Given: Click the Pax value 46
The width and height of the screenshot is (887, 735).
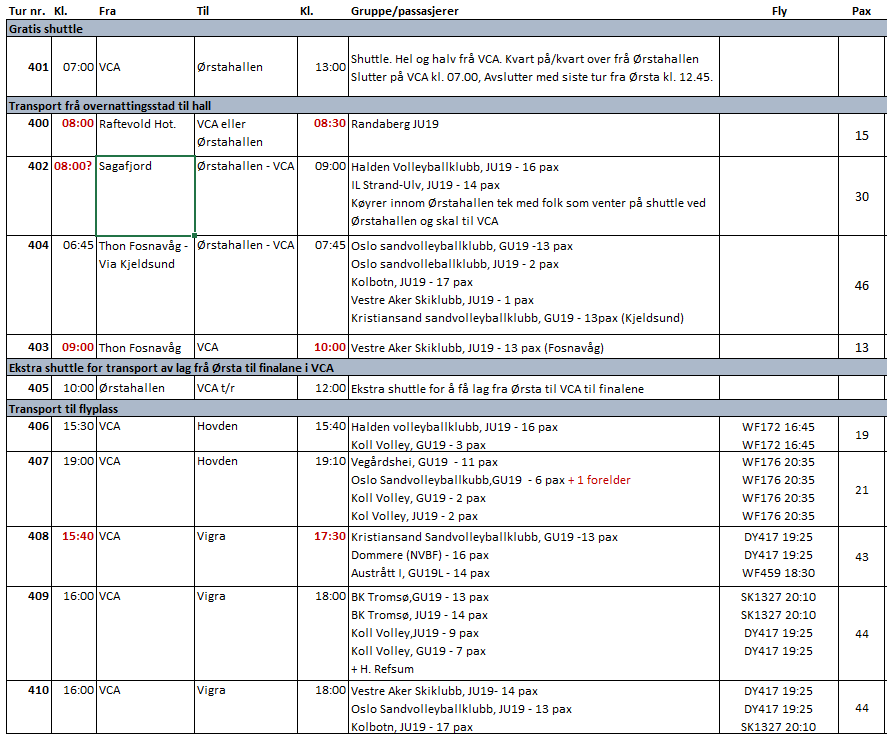Looking at the screenshot, I should click(861, 286).
